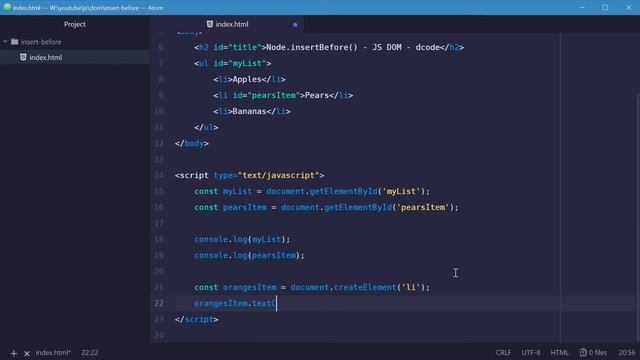Change line ending via the CRLF selector
640x360 pixels.
(503, 353)
